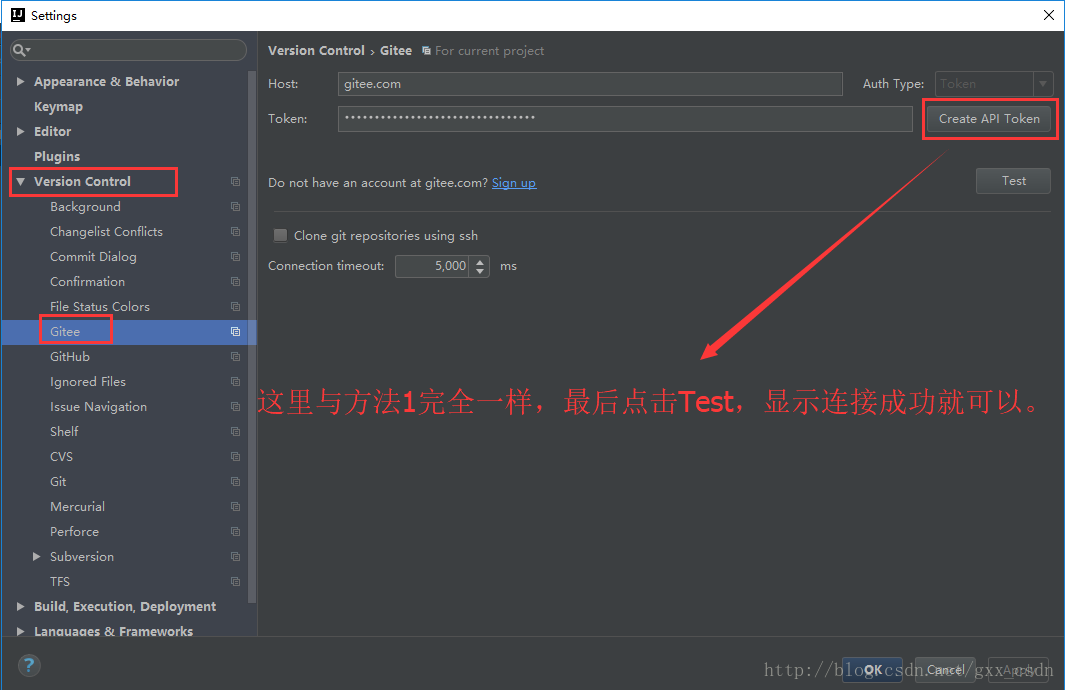Click project-level icon beside Background
This screenshot has width=1065, height=690.
click(235, 206)
